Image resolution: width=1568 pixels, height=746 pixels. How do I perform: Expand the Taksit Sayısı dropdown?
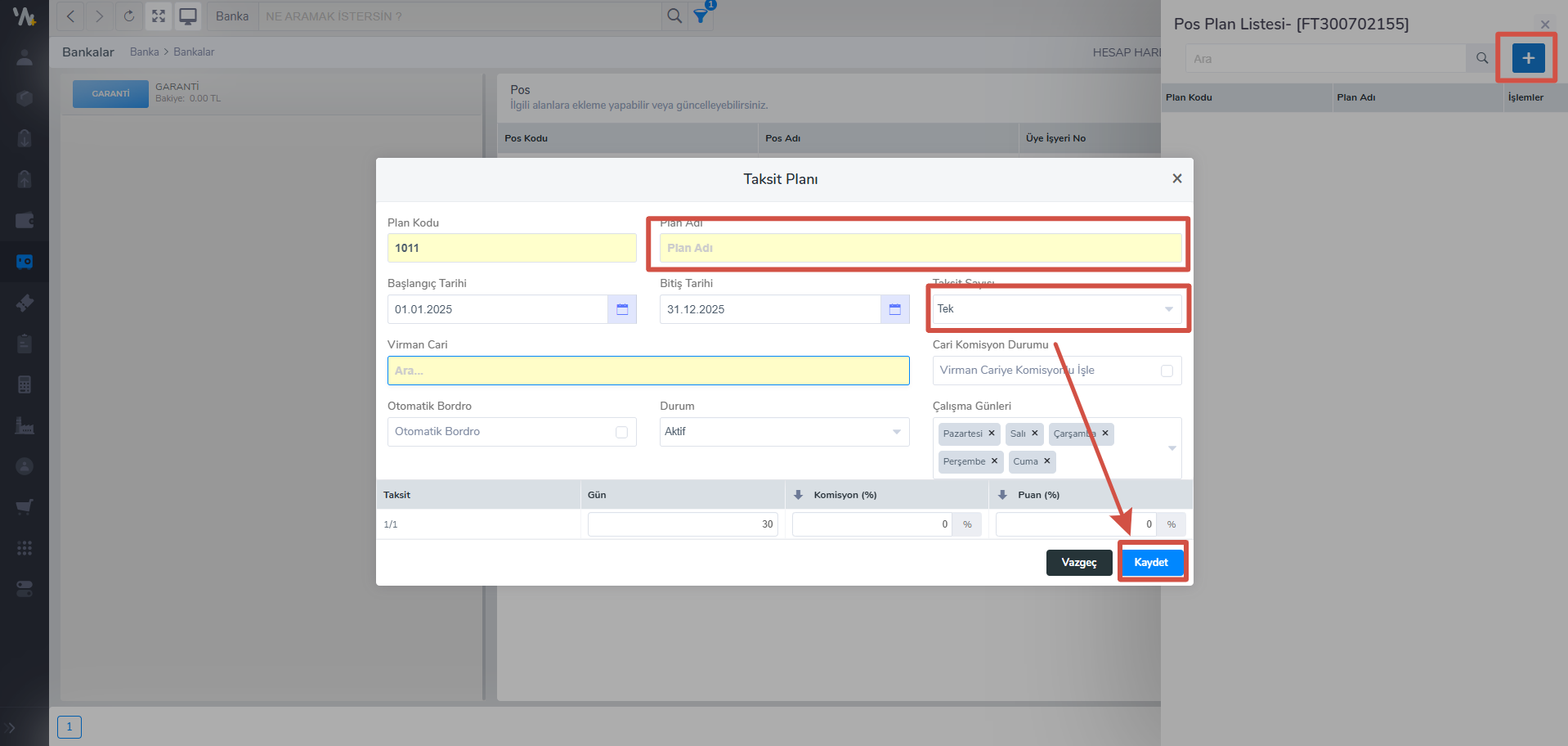pyautogui.click(x=1168, y=309)
